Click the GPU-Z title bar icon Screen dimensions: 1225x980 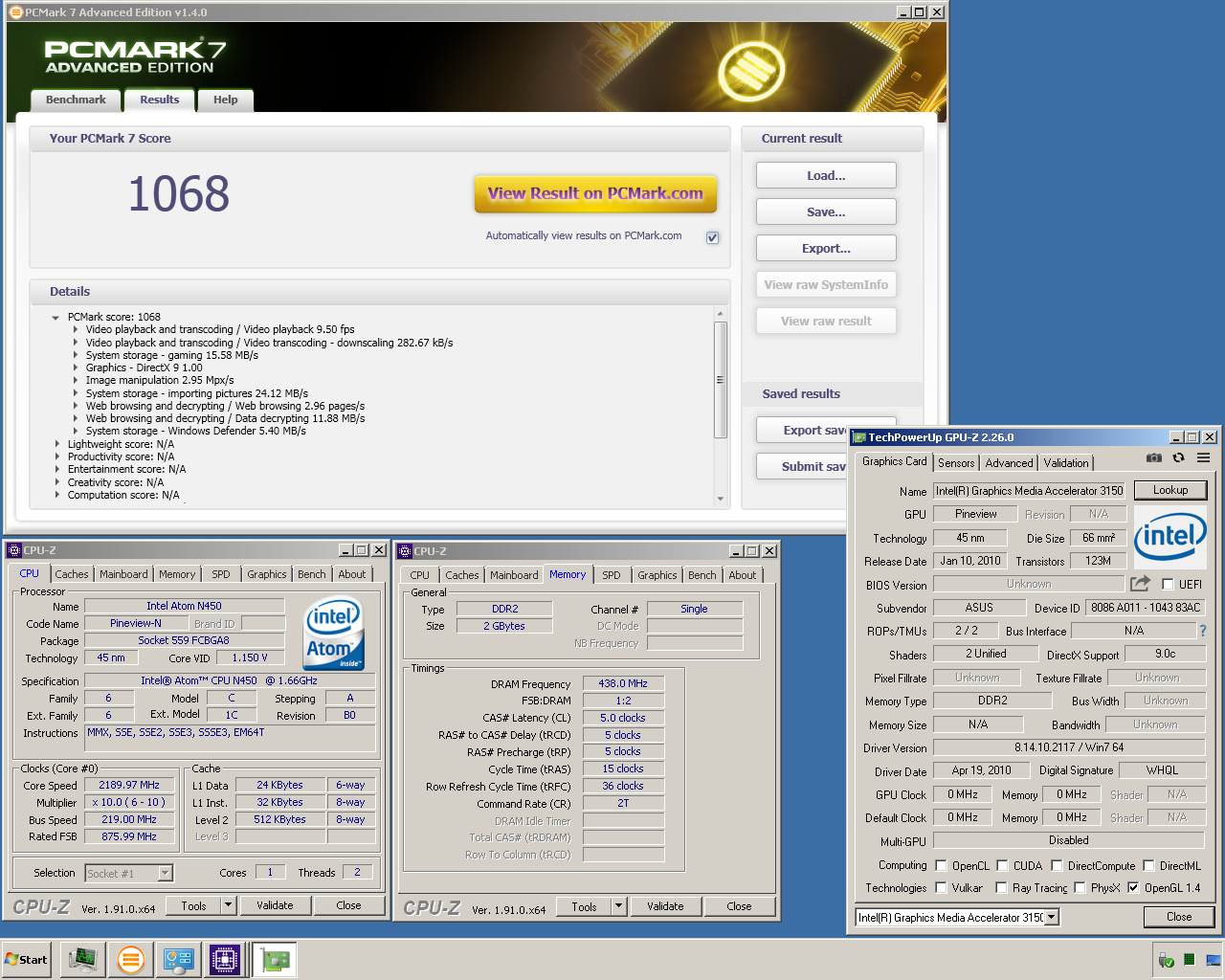859,437
